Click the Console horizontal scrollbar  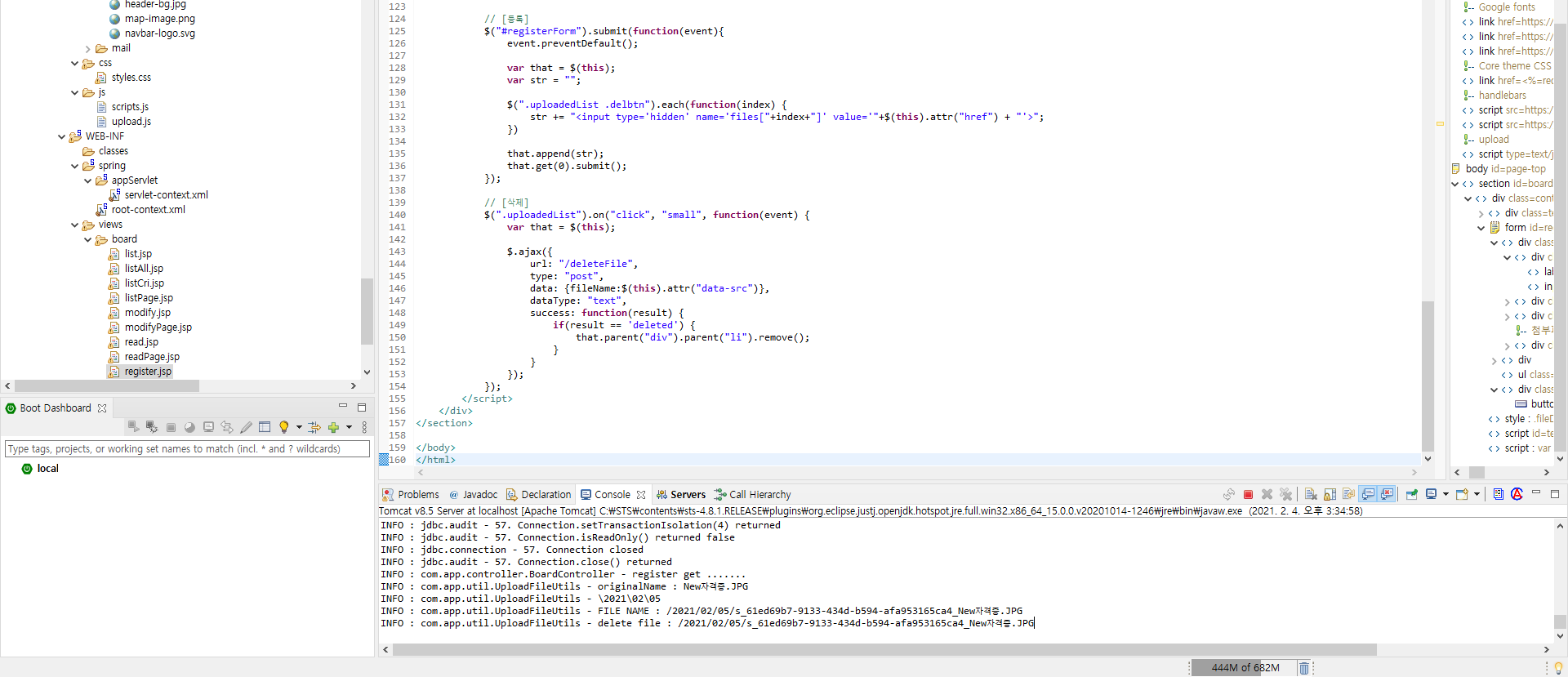point(884,650)
